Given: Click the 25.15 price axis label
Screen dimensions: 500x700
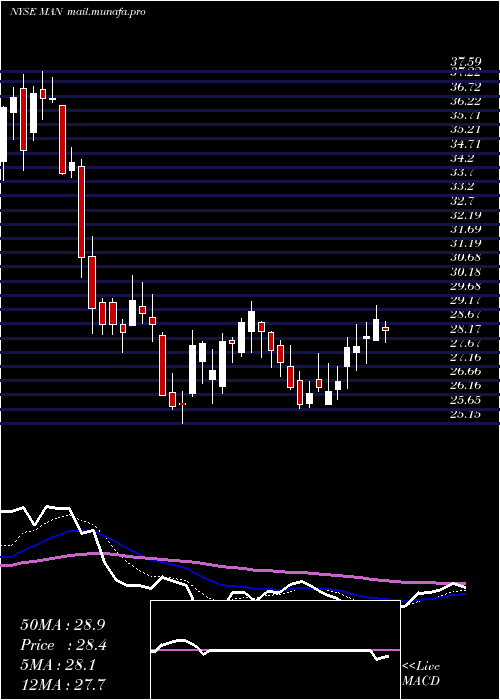Looking at the screenshot, I should pos(466,414).
